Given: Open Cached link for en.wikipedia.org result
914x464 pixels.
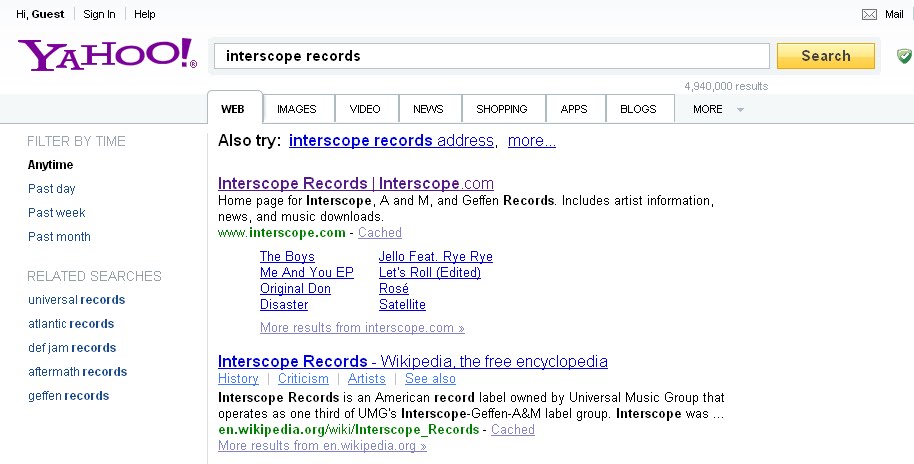Looking at the screenshot, I should click(x=512, y=430).
